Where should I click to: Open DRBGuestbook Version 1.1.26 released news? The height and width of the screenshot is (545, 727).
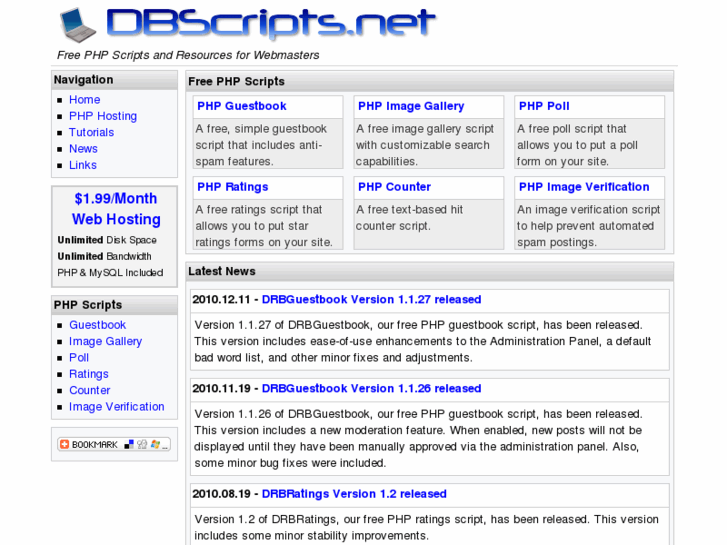coord(371,389)
